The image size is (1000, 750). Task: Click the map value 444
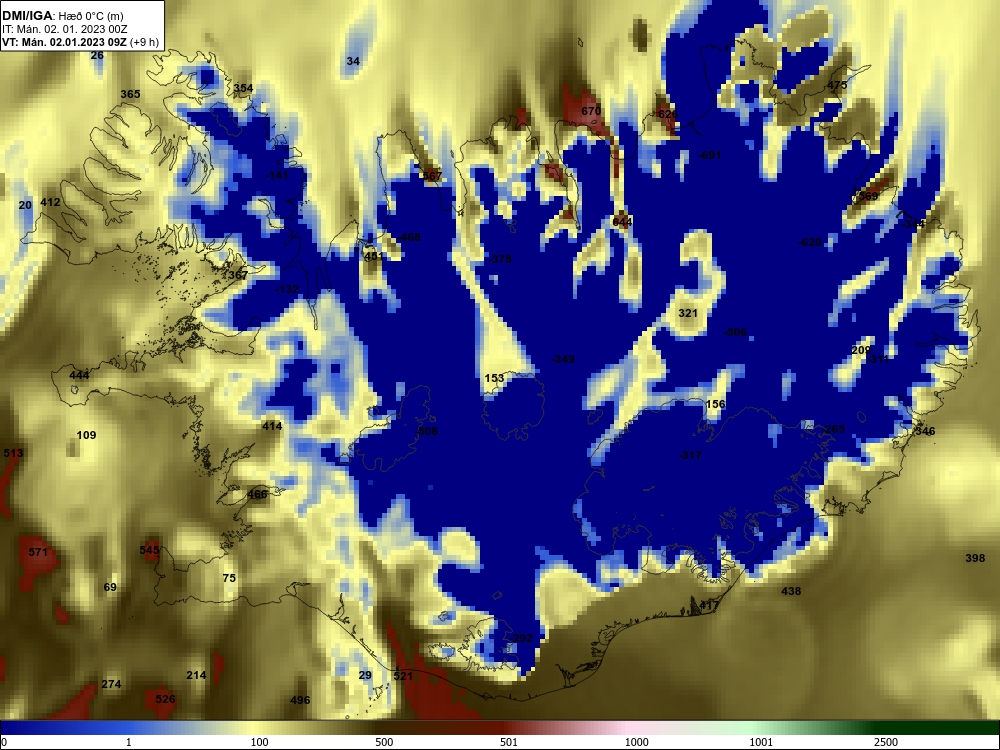79,374
